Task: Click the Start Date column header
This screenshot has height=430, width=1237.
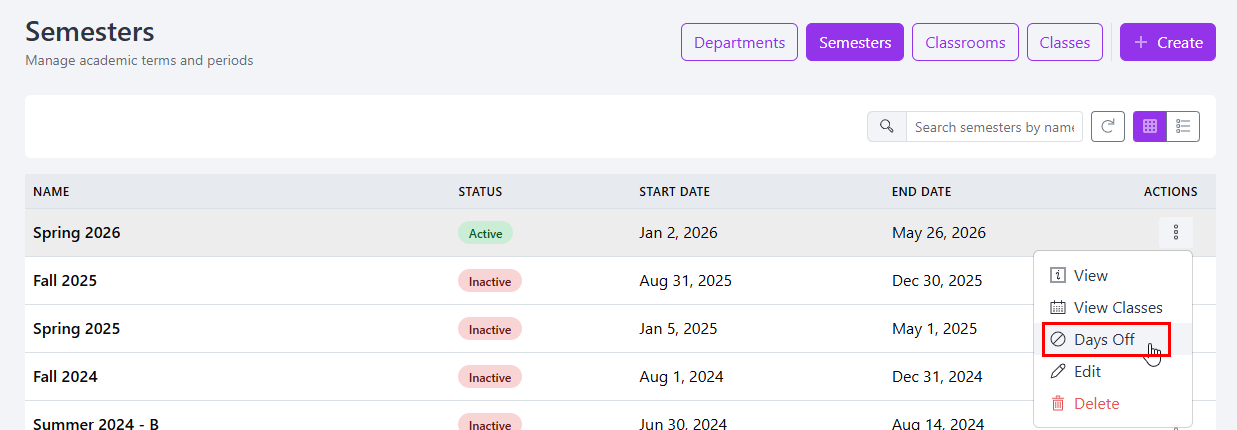Action: click(x=674, y=192)
